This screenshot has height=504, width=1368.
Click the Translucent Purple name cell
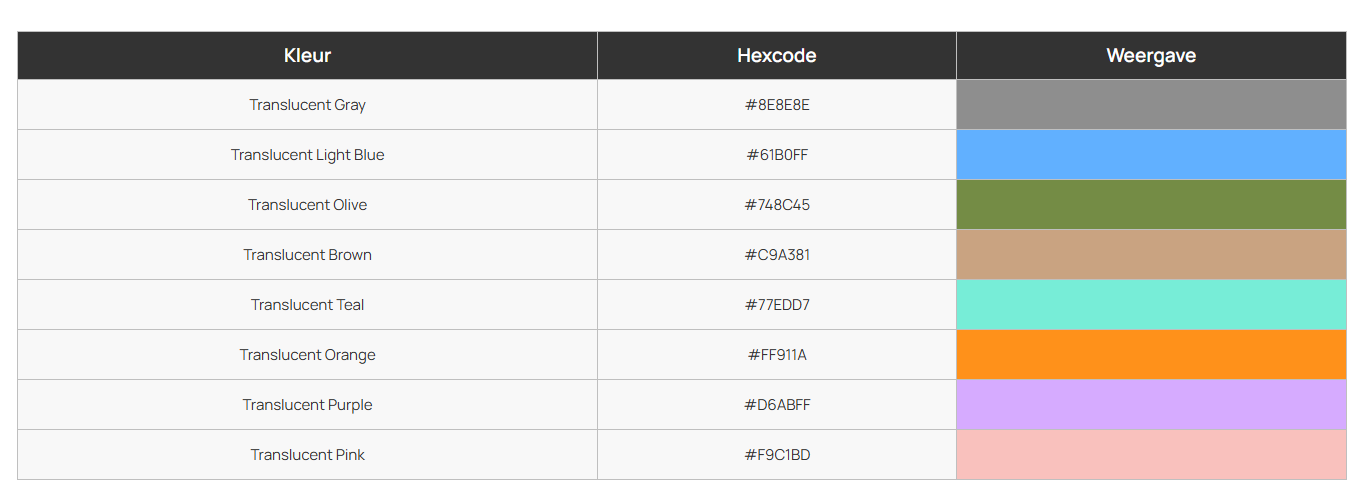coord(307,405)
